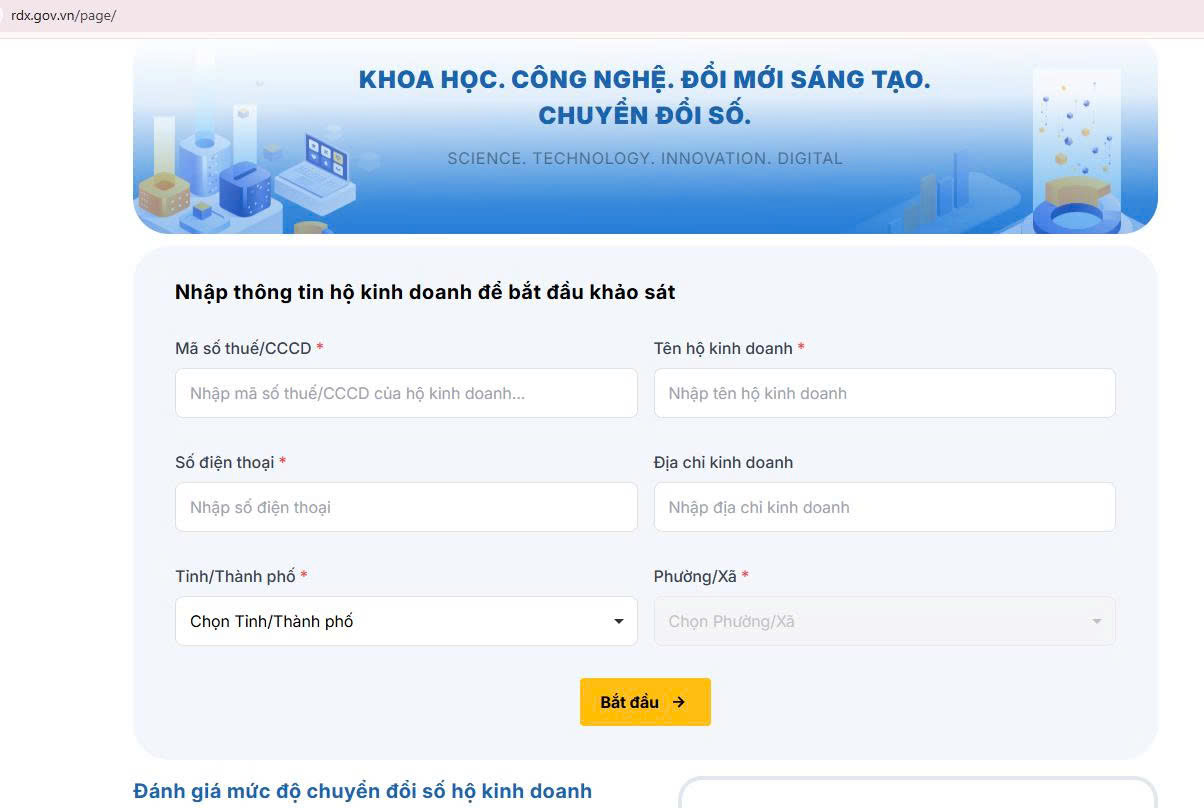
Task: Click the Bắt đầu button
Action: click(x=645, y=702)
